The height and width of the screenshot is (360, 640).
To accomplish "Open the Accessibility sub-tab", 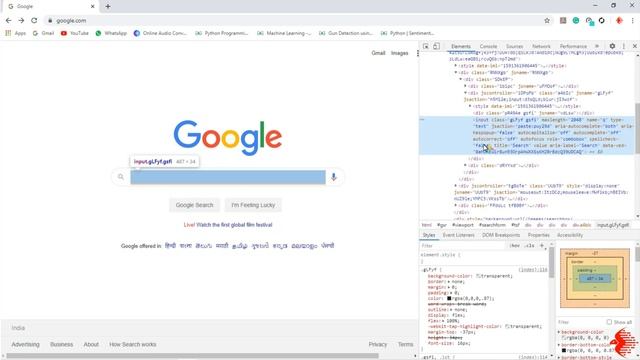I will [x=570, y=235].
